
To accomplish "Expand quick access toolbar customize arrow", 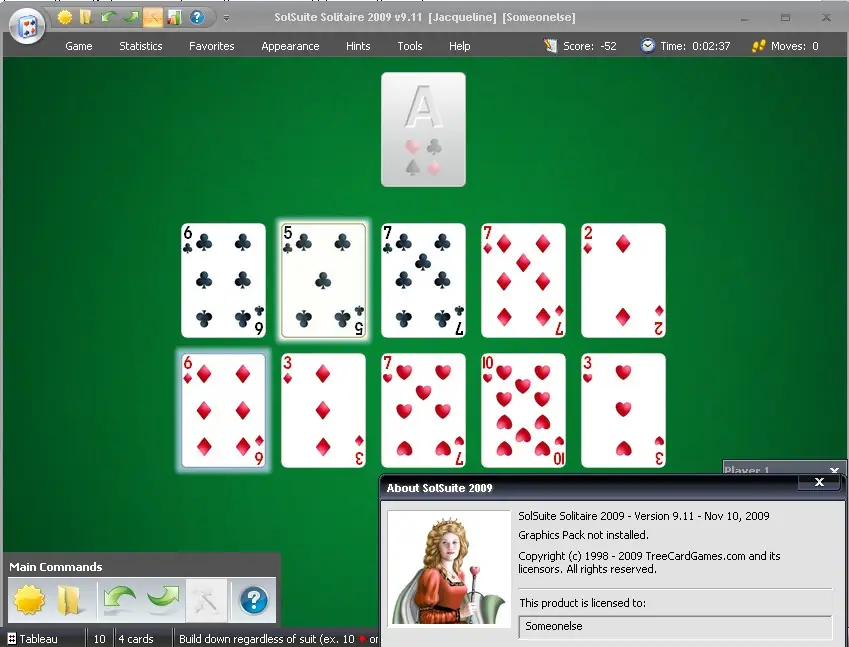I will point(226,18).
